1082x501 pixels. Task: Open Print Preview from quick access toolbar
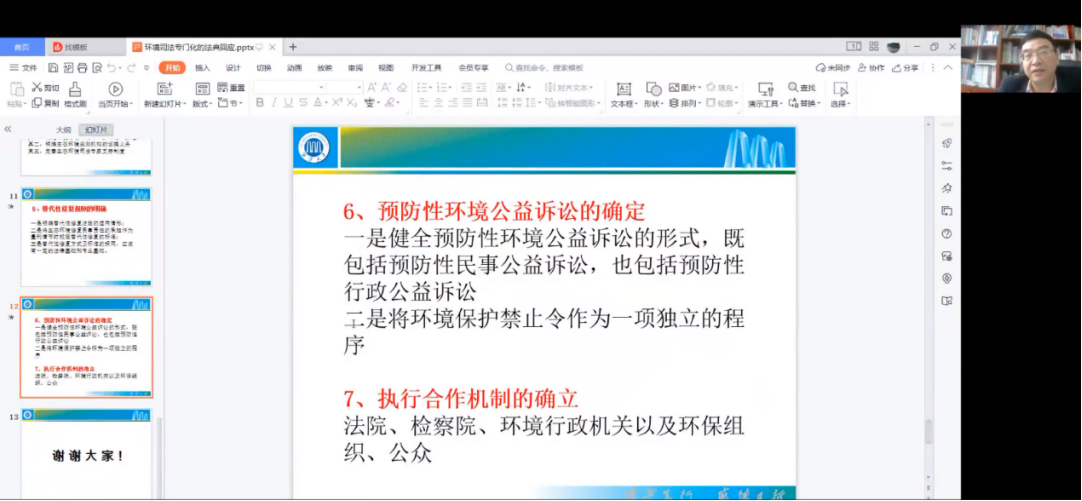tap(97, 68)
